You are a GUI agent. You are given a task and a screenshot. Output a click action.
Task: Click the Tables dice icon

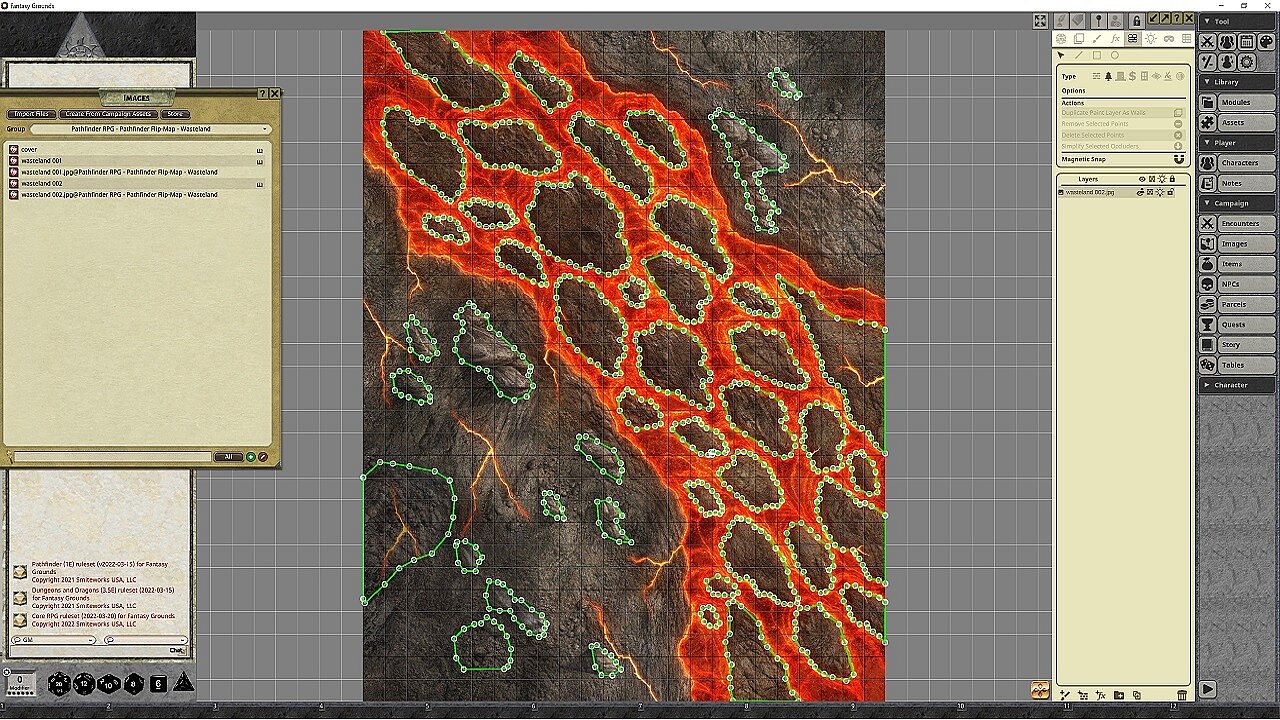1208,365
